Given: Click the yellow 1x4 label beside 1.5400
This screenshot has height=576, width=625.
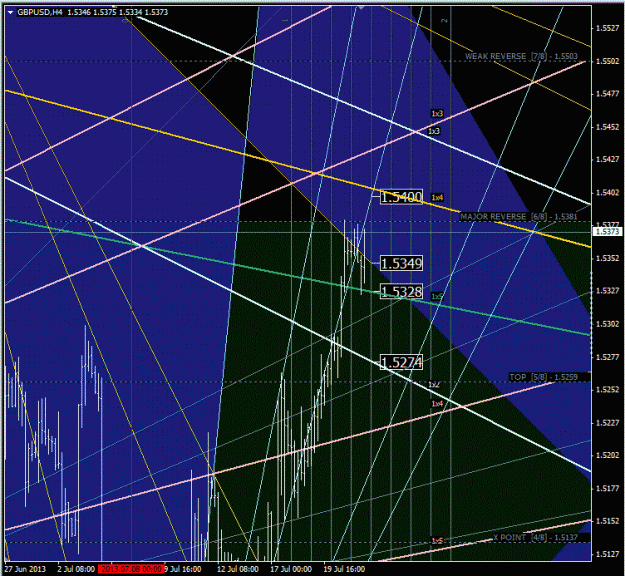Looking at the screenshot, I should pyautogui.click(x=437, y=197).
